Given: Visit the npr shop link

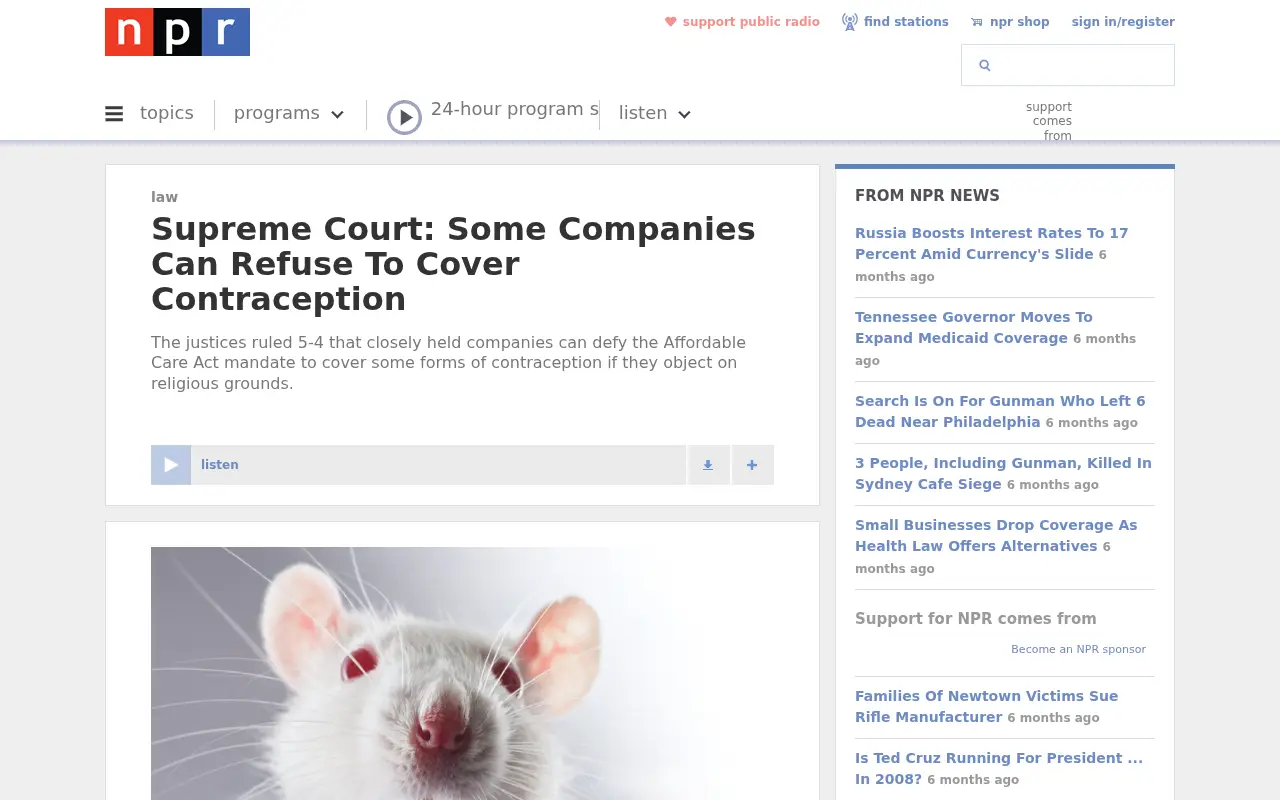Looking at the screenshot, I should click(x=1020, y=22).
